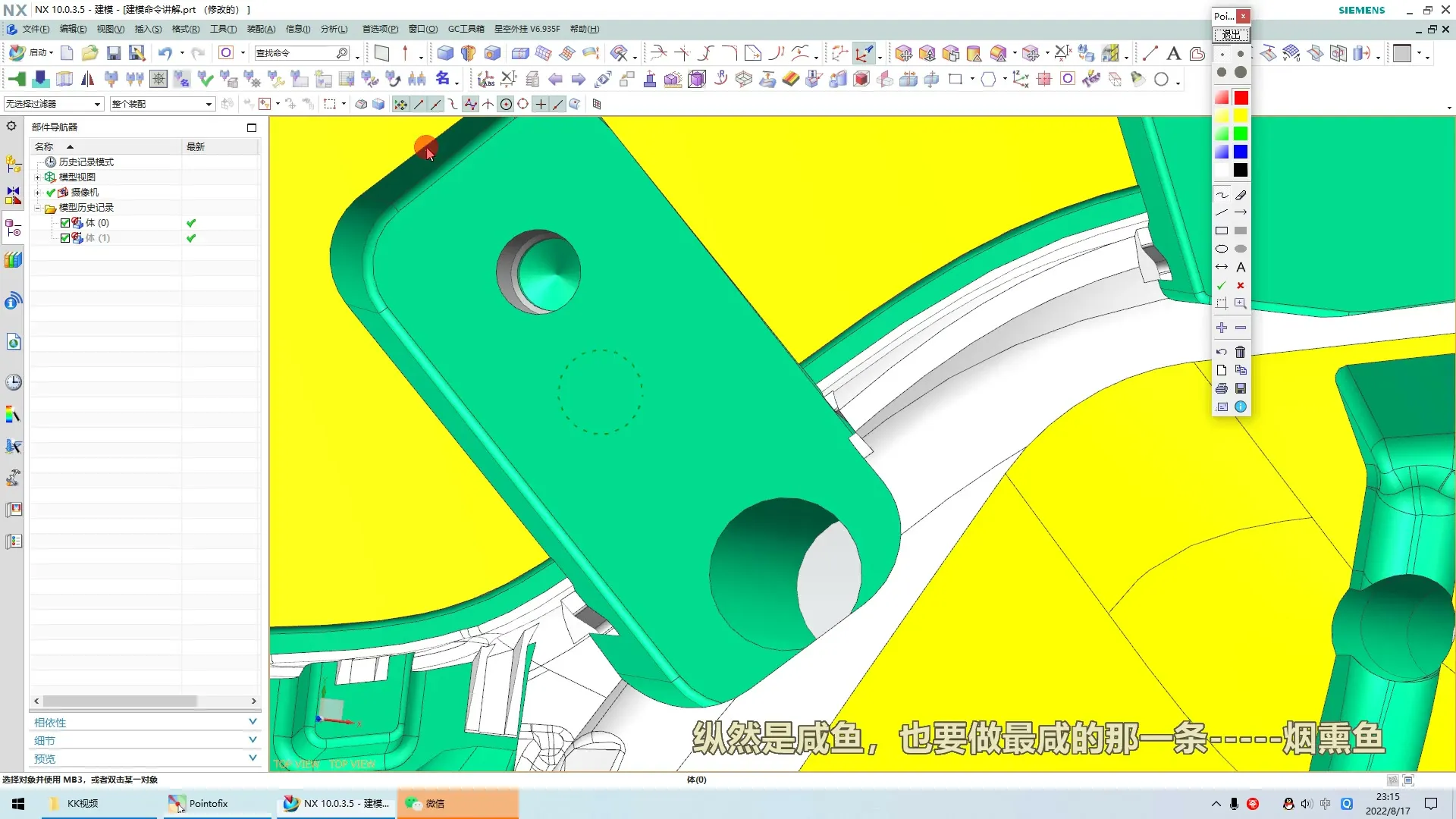
Task: Click the extrude block icon in toolbar
Action: (x=445, y=53)
